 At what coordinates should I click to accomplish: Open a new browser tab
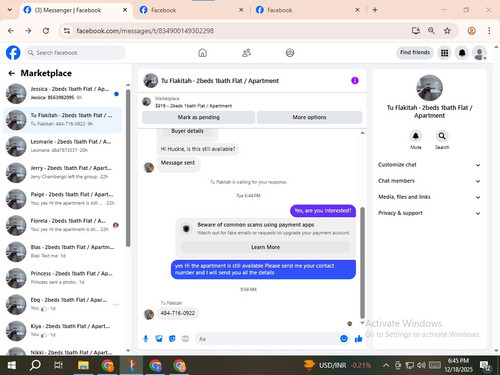[x=375, y=10]
